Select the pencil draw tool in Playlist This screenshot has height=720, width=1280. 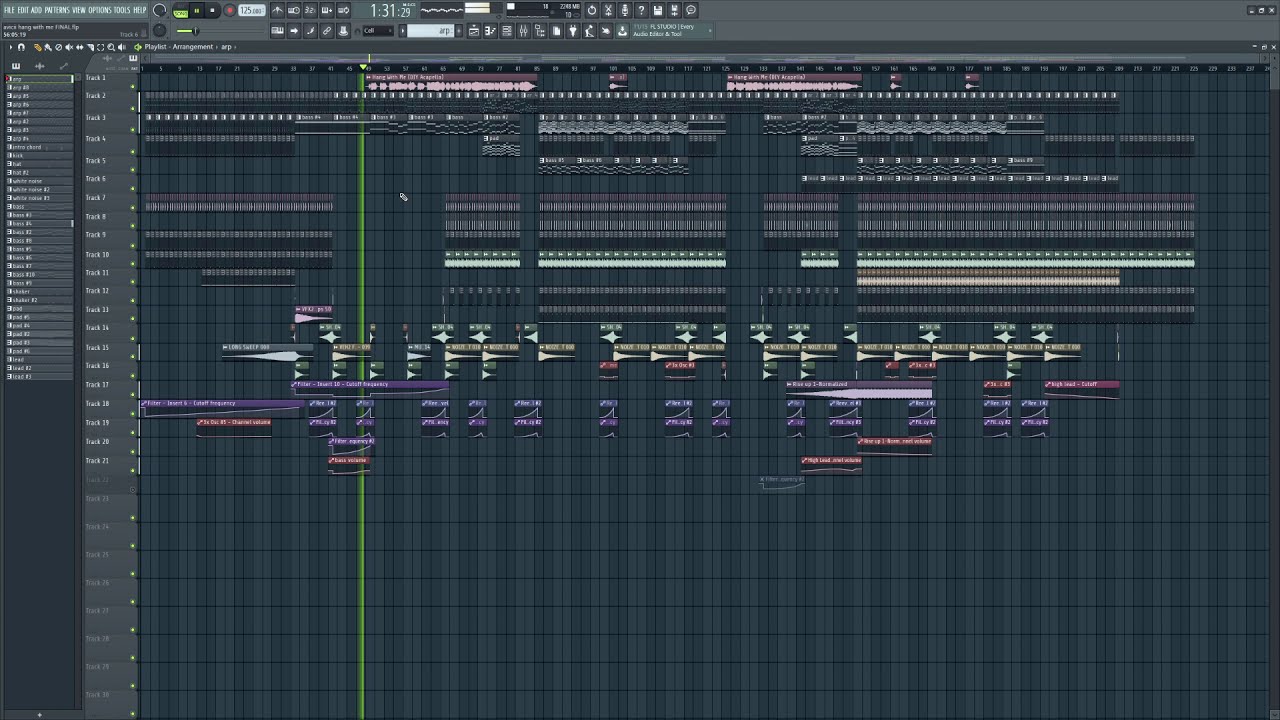(x=38, y=47)
